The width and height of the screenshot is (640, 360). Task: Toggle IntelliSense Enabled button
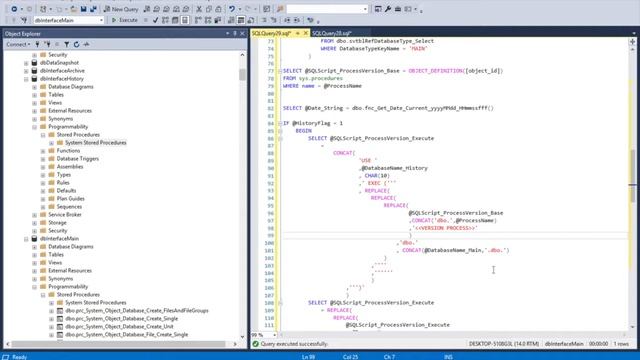tap(185, 20)
